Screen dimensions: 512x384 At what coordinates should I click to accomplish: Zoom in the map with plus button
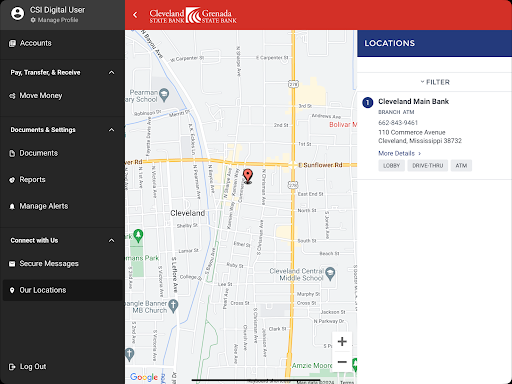(x=342, y=341)
